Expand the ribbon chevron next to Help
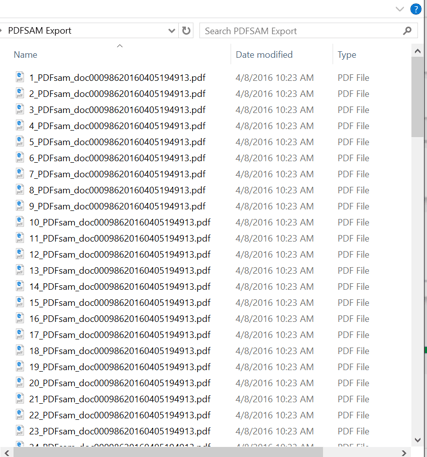The height and width of the screenshot is (457, 427). click(x=399, y=9)
